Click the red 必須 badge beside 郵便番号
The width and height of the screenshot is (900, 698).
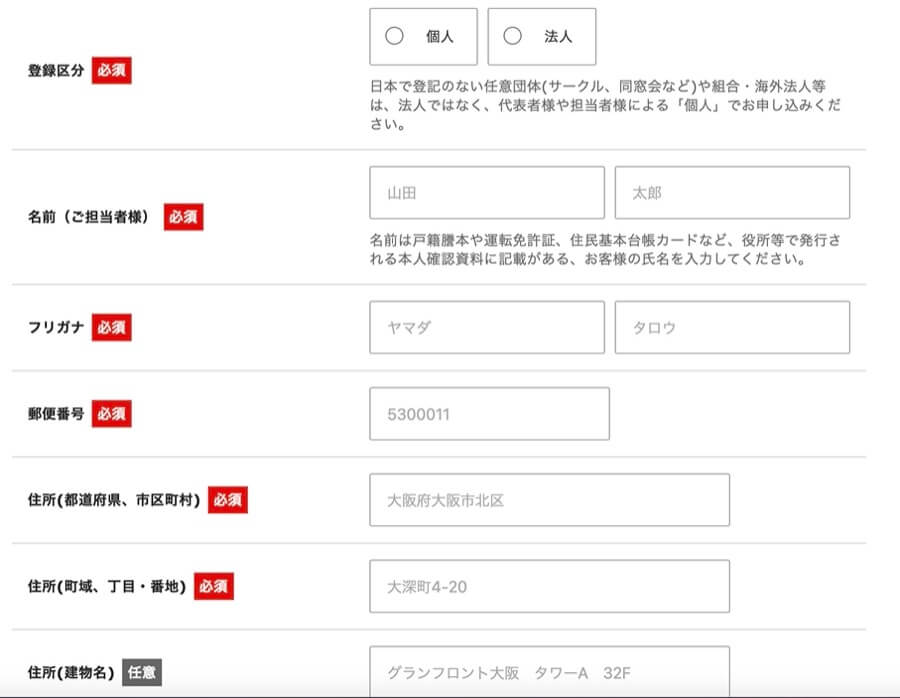(112, 414)
